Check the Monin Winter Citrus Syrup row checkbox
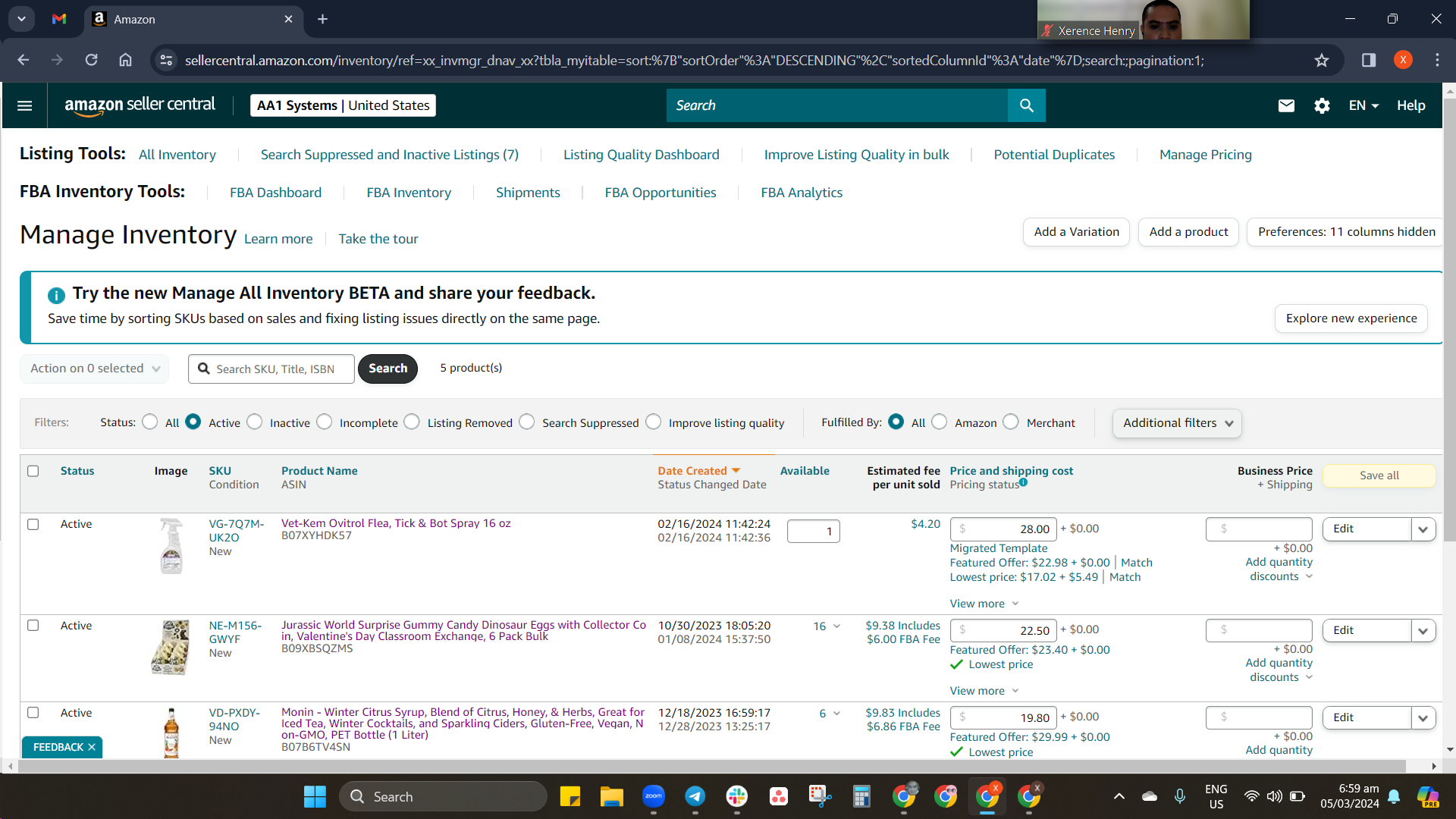Screen dimensions: 1456x819 click(33, 713)
